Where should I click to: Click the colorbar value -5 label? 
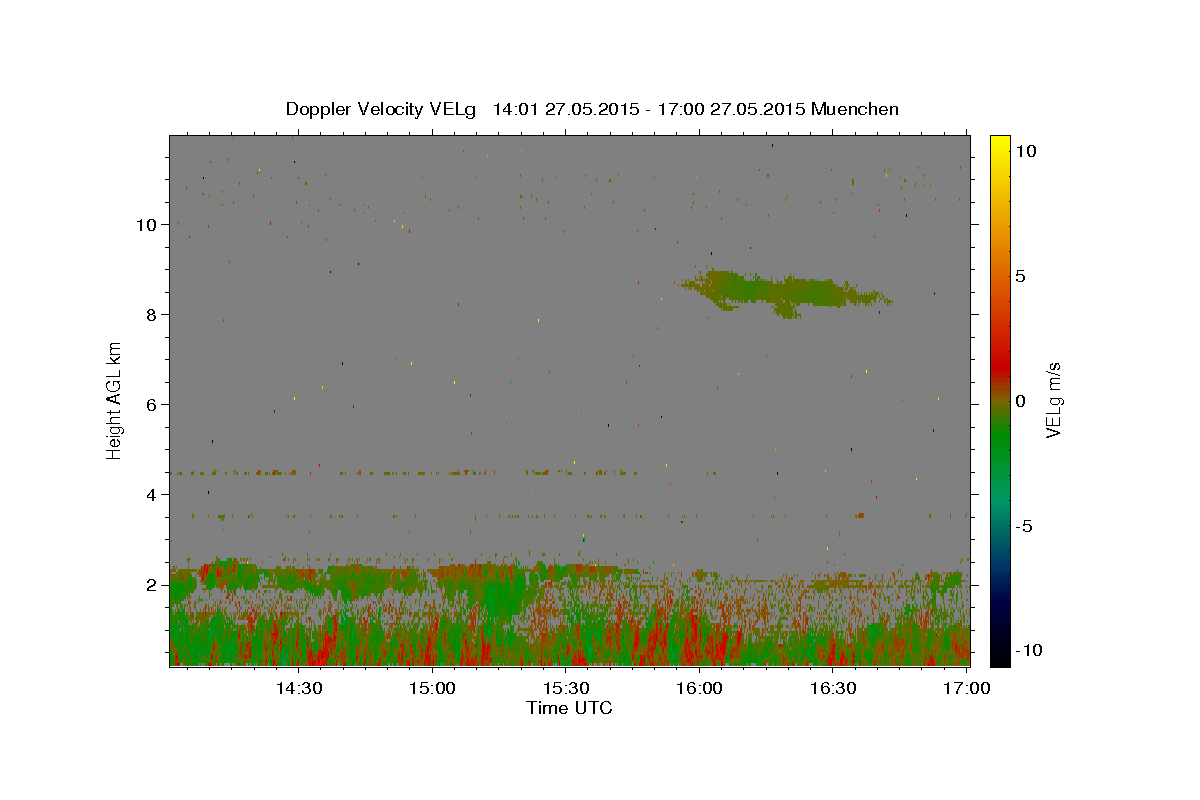1026,526
